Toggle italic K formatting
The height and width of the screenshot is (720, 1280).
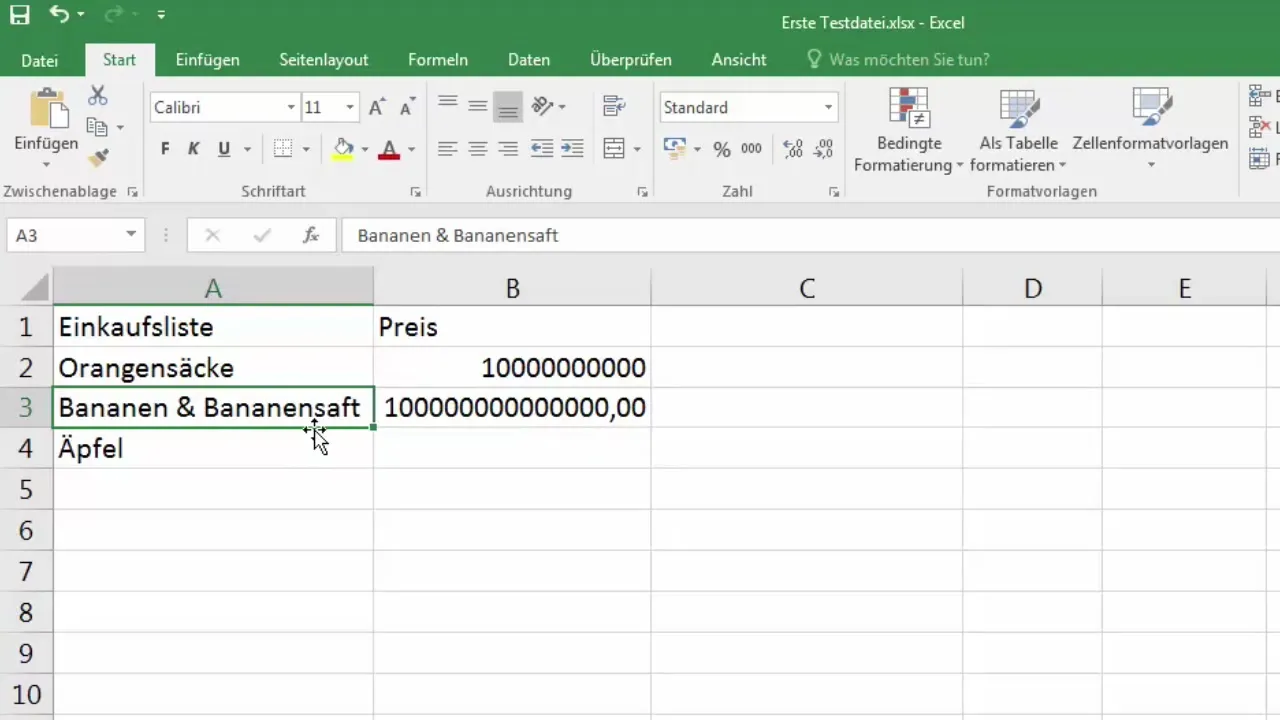pyautogui.click(x=194, y=149)
